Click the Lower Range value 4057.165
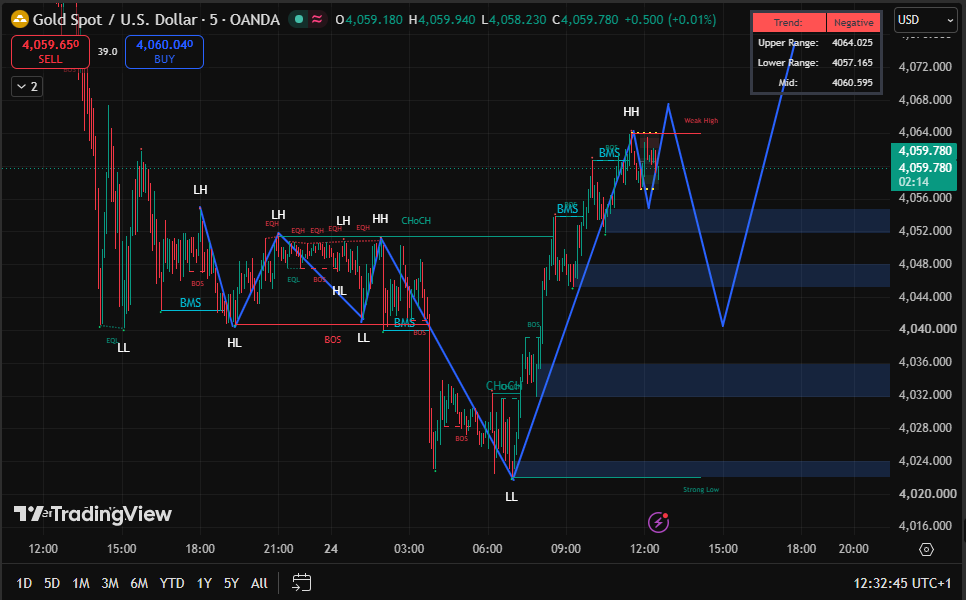 coord(852,63)
